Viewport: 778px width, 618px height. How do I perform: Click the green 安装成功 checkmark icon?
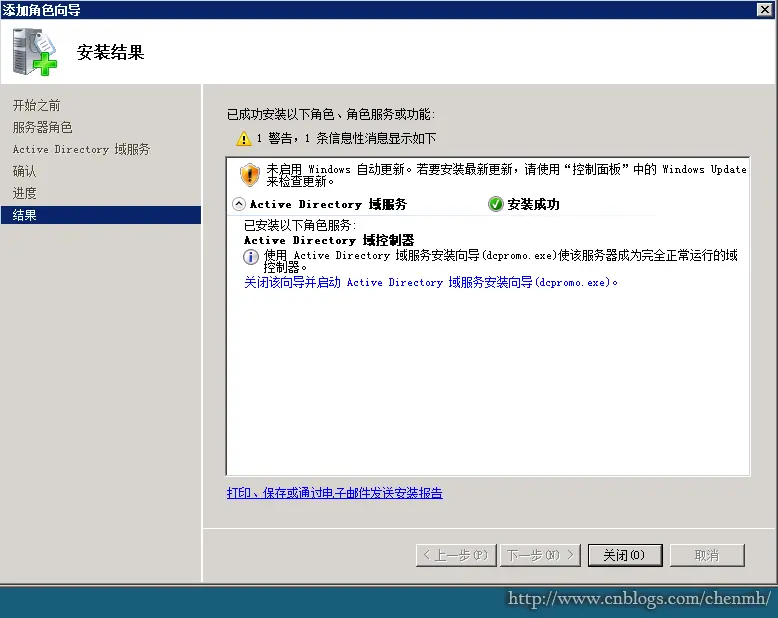pyautogui.click(x=495, y=204)
